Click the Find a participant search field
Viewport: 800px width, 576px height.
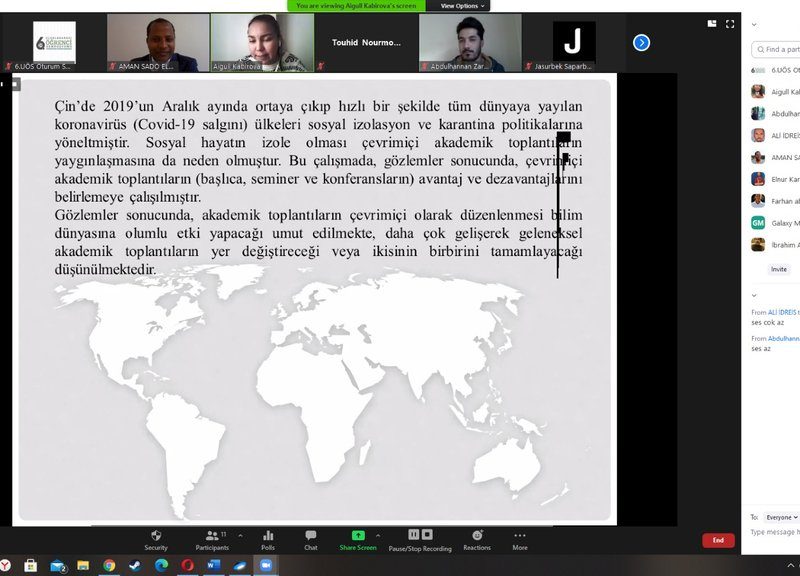780,49
